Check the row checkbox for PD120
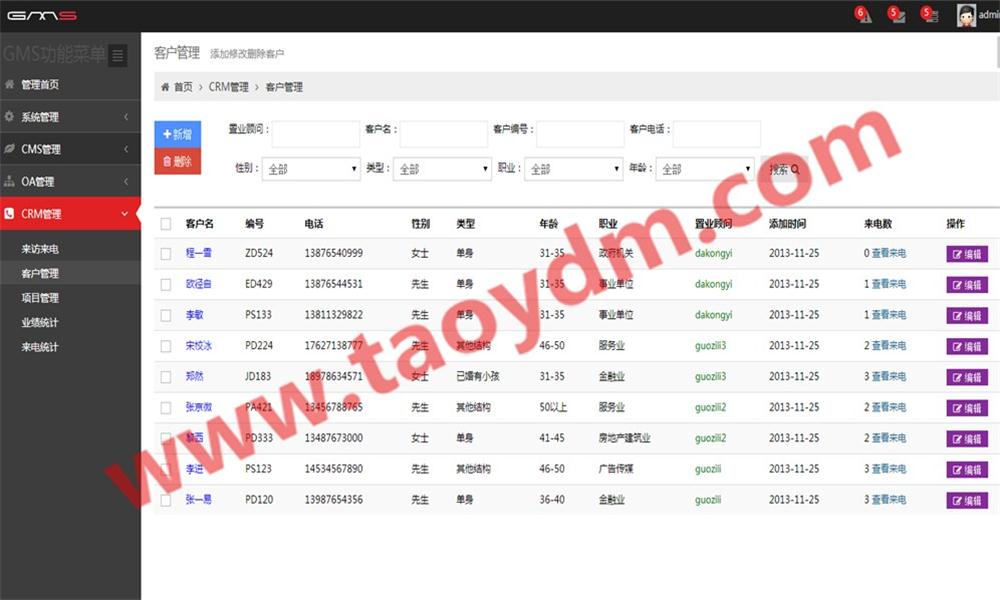 166,500
